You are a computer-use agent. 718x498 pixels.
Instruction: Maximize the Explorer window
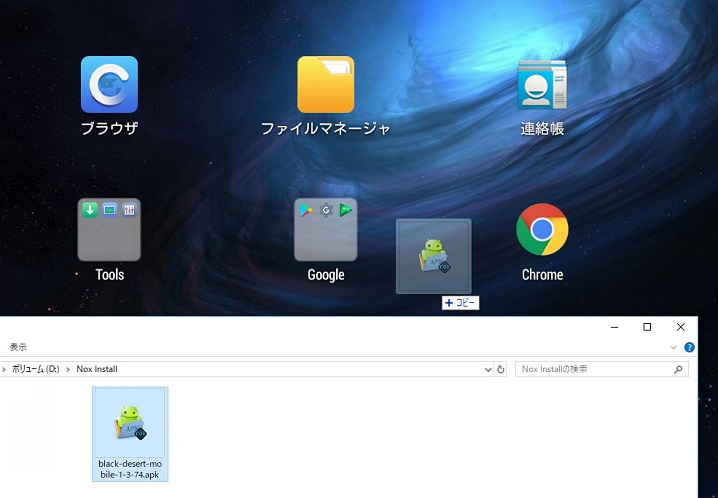click(x=647, y=327)
